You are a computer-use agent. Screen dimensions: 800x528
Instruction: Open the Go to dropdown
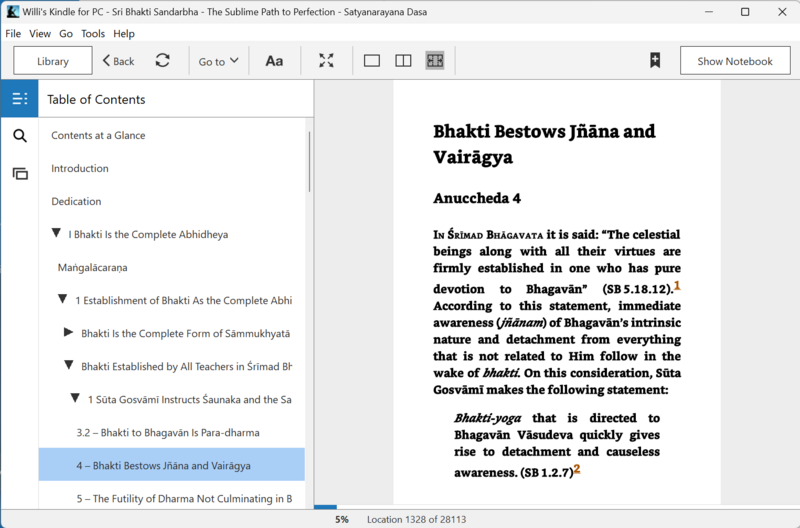[218, 61]
